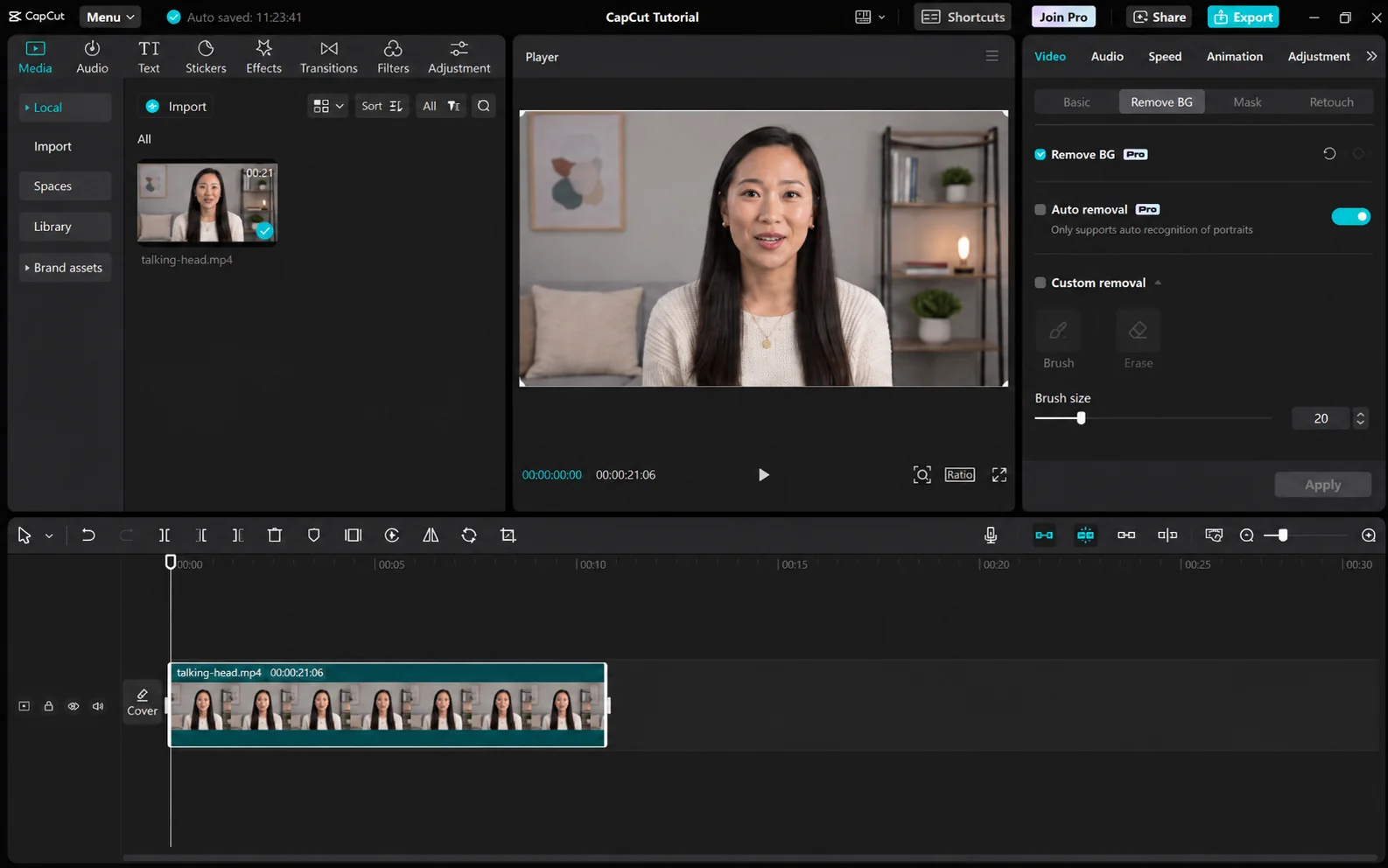This screenshot has height=868, width=1388.
Task: Click the search icon in media panel
Action: pyautogui.click(x=484, y=106)
